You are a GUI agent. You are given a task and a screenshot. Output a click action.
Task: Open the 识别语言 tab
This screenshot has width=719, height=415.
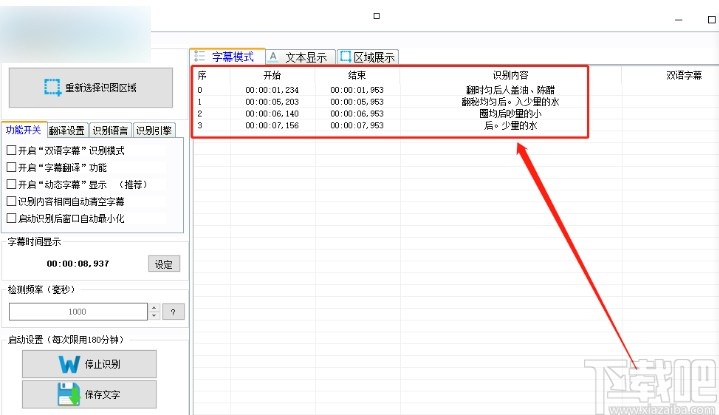pos(111,131)
